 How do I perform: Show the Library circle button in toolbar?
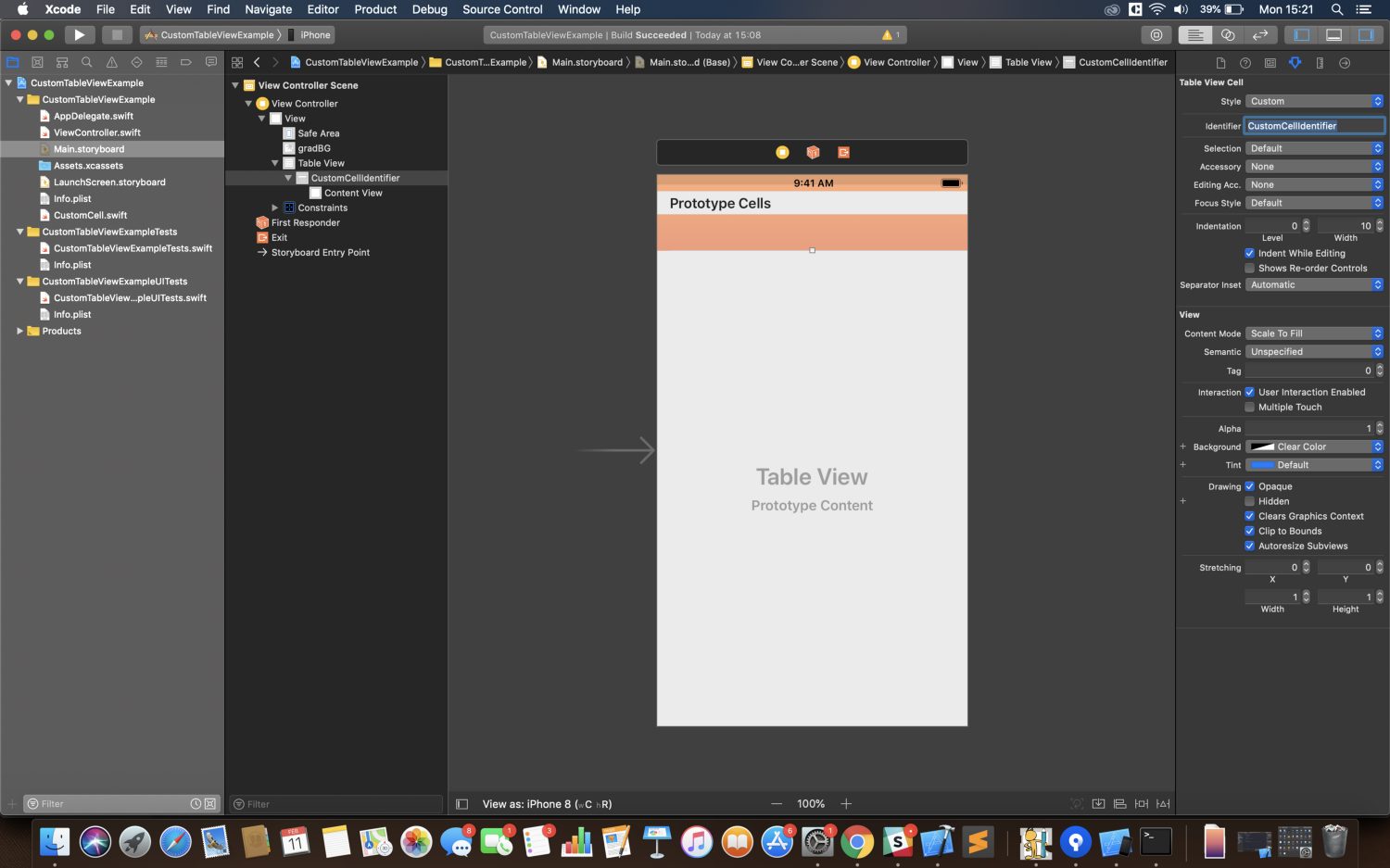1156,35
